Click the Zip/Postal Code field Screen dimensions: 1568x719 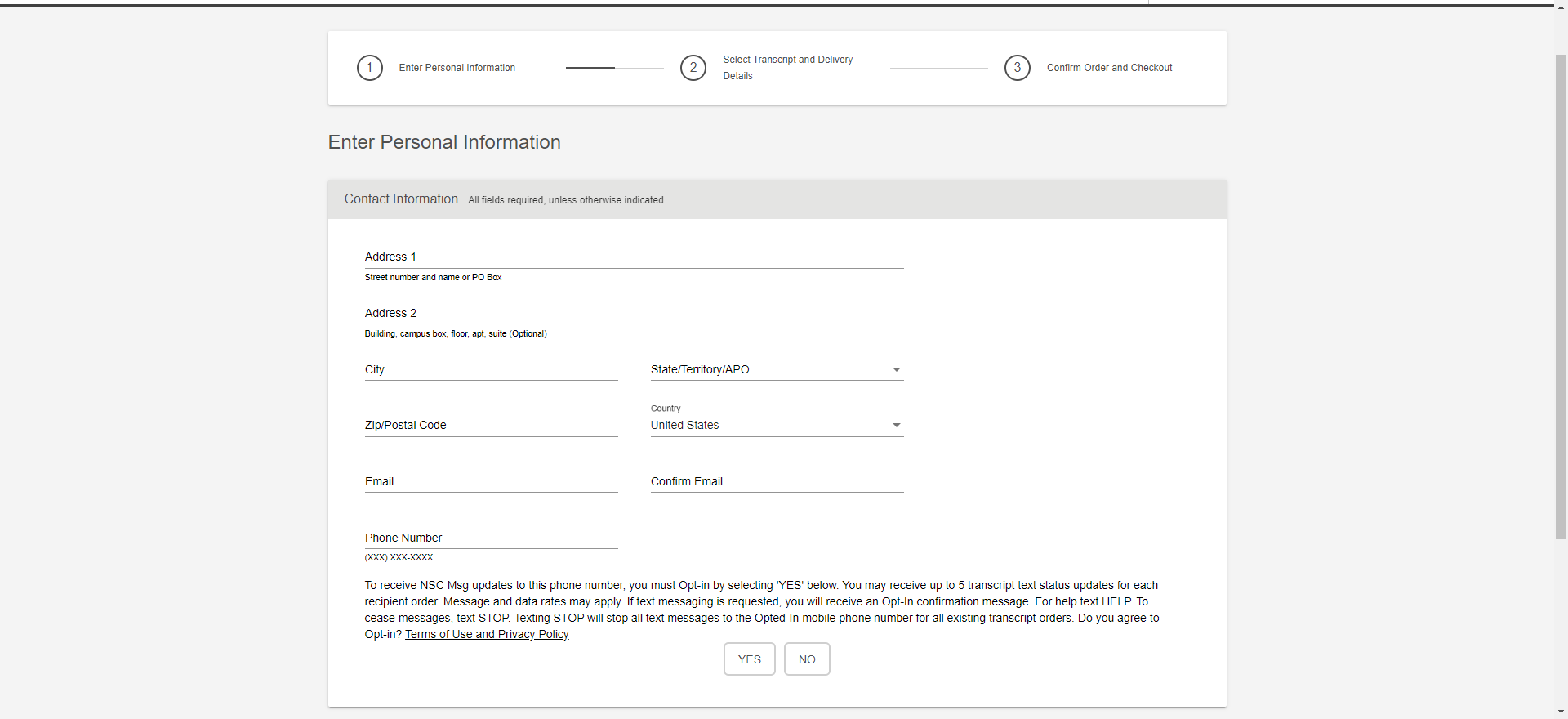click(x=491, y=426)
